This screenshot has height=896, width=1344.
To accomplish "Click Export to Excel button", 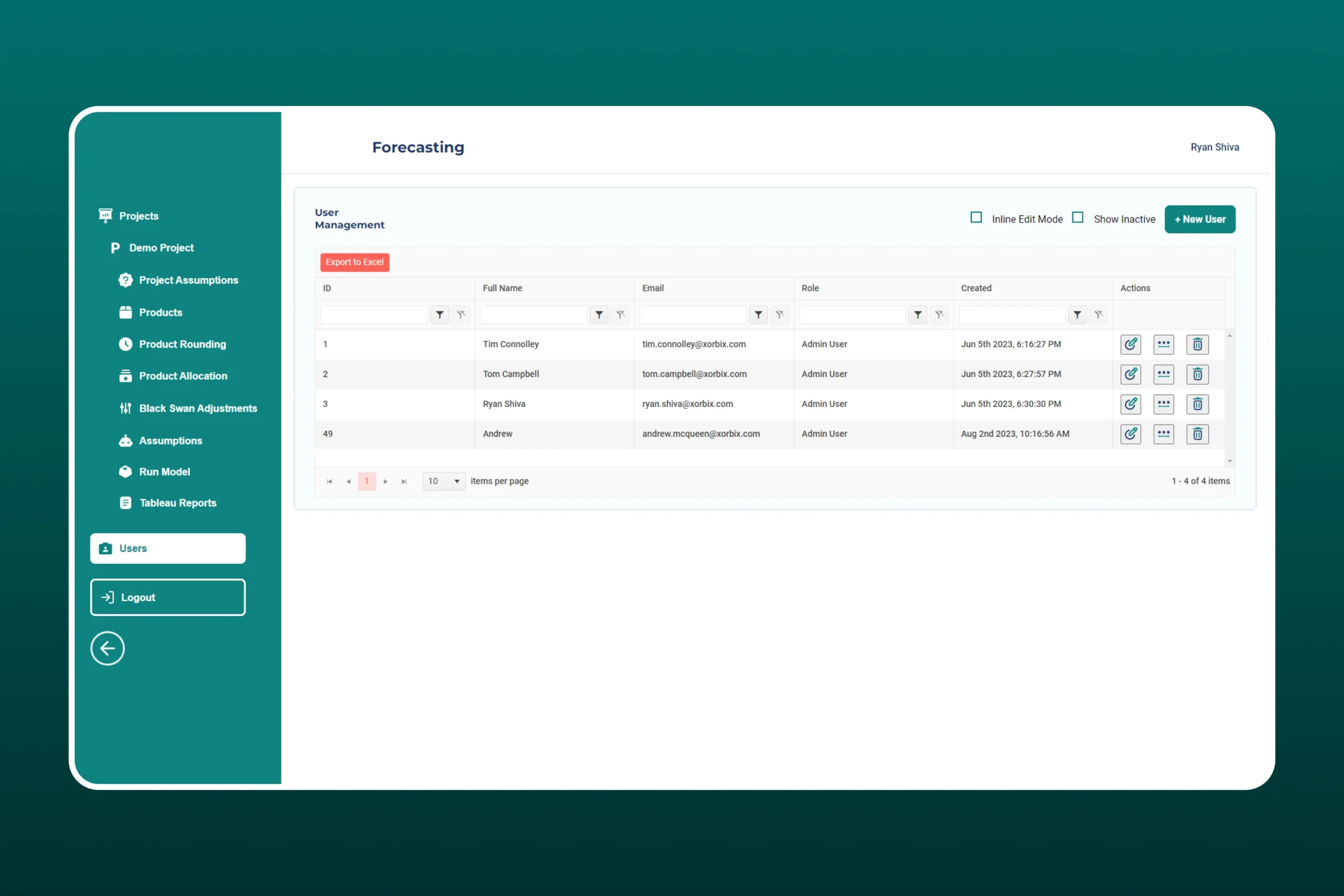I will [x=354, y=262].
